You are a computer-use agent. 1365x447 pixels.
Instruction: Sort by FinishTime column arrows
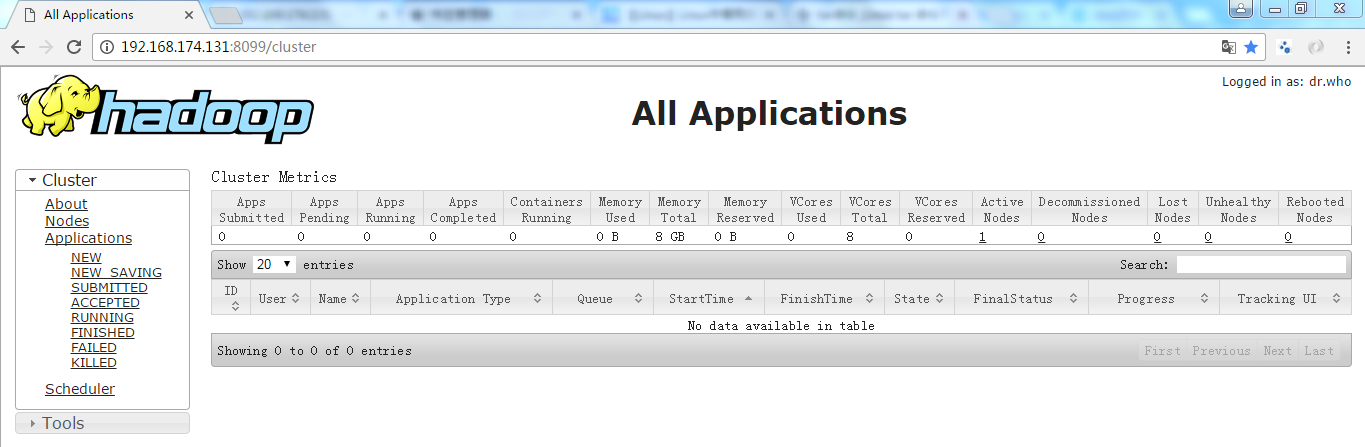[x=871, y=299]
